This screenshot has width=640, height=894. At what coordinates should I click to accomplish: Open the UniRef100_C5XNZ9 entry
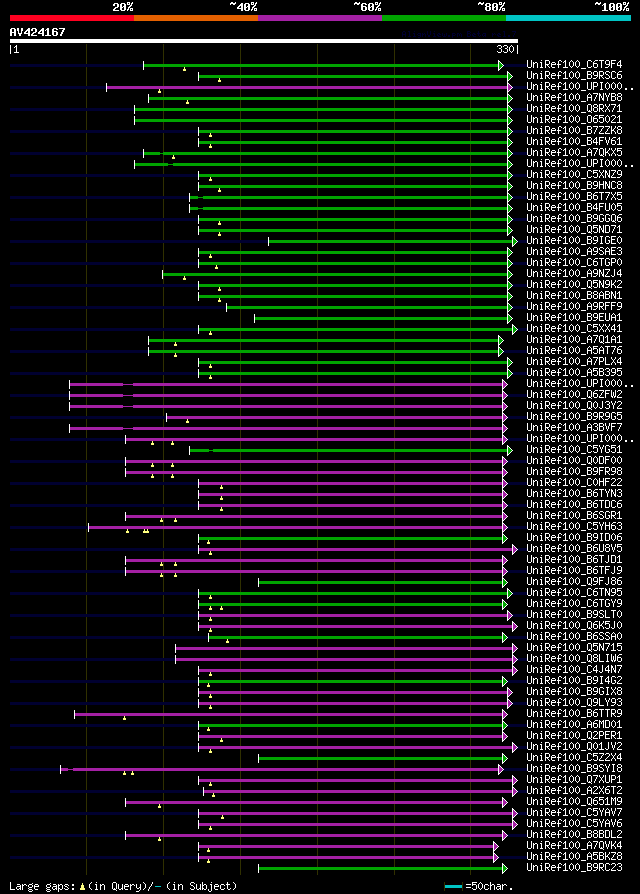pos(574,174)
